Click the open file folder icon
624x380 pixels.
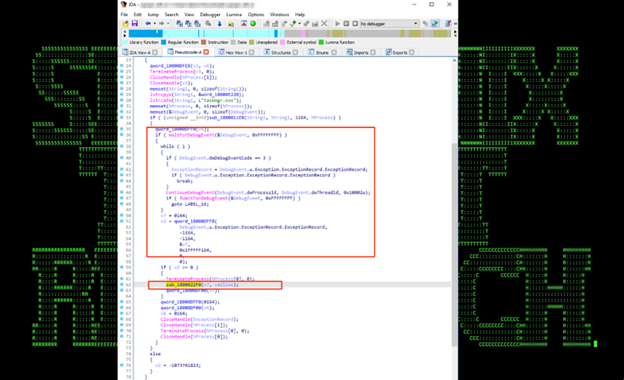(x=125, y=23)
